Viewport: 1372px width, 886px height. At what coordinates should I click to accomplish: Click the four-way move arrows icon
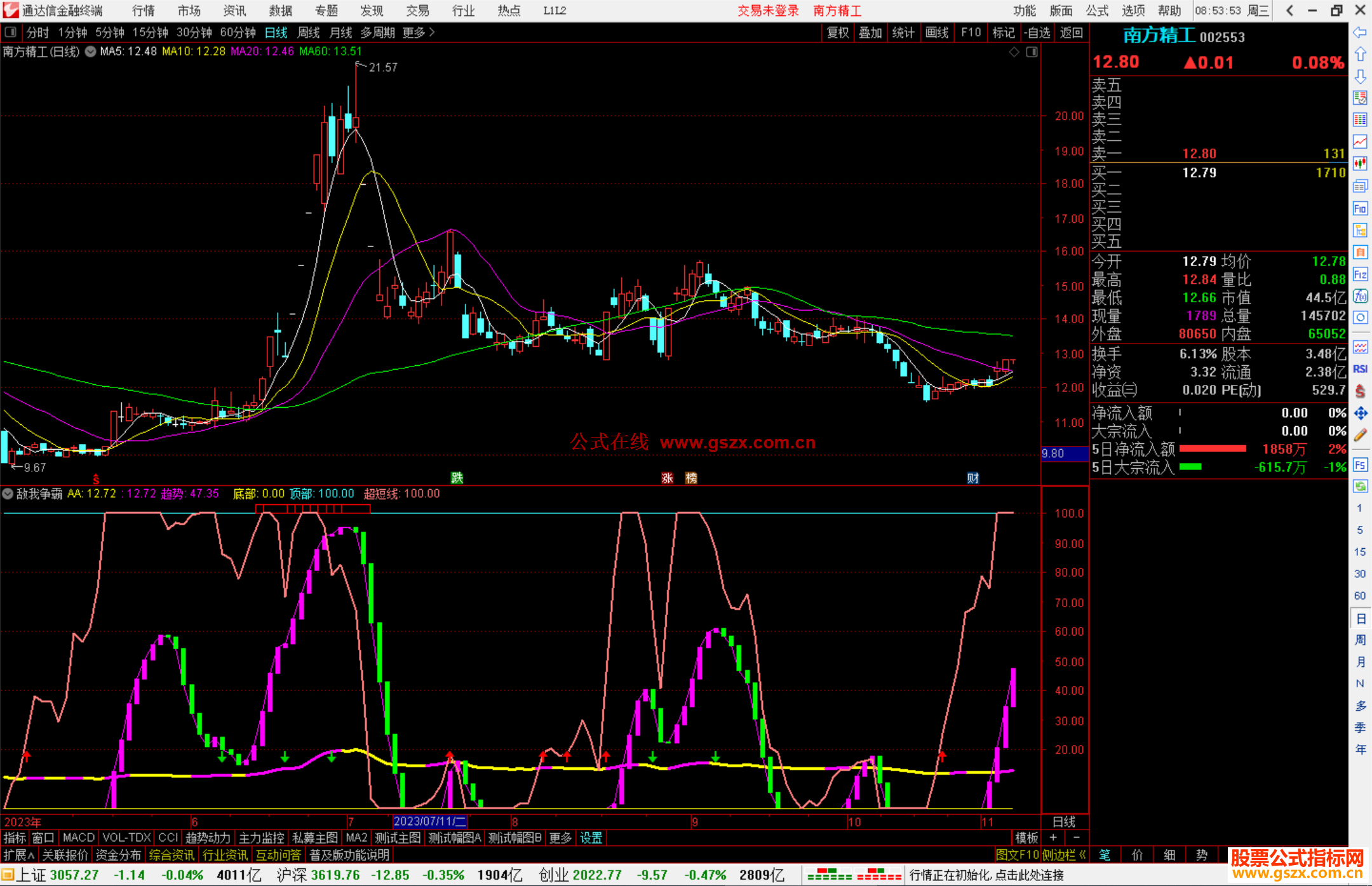pos(1360,413)
